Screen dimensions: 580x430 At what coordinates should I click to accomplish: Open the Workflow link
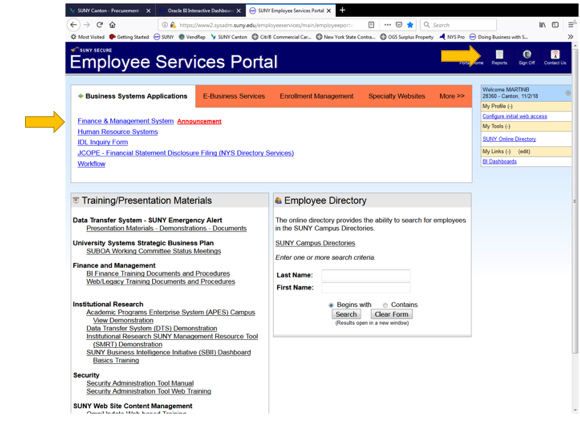[91, 164]
